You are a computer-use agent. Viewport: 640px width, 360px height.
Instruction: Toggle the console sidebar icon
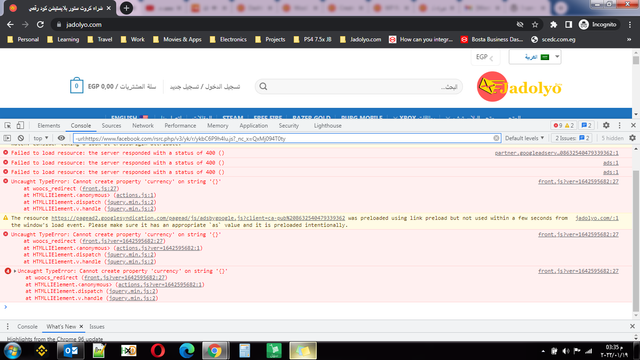(x=7, y=138)
